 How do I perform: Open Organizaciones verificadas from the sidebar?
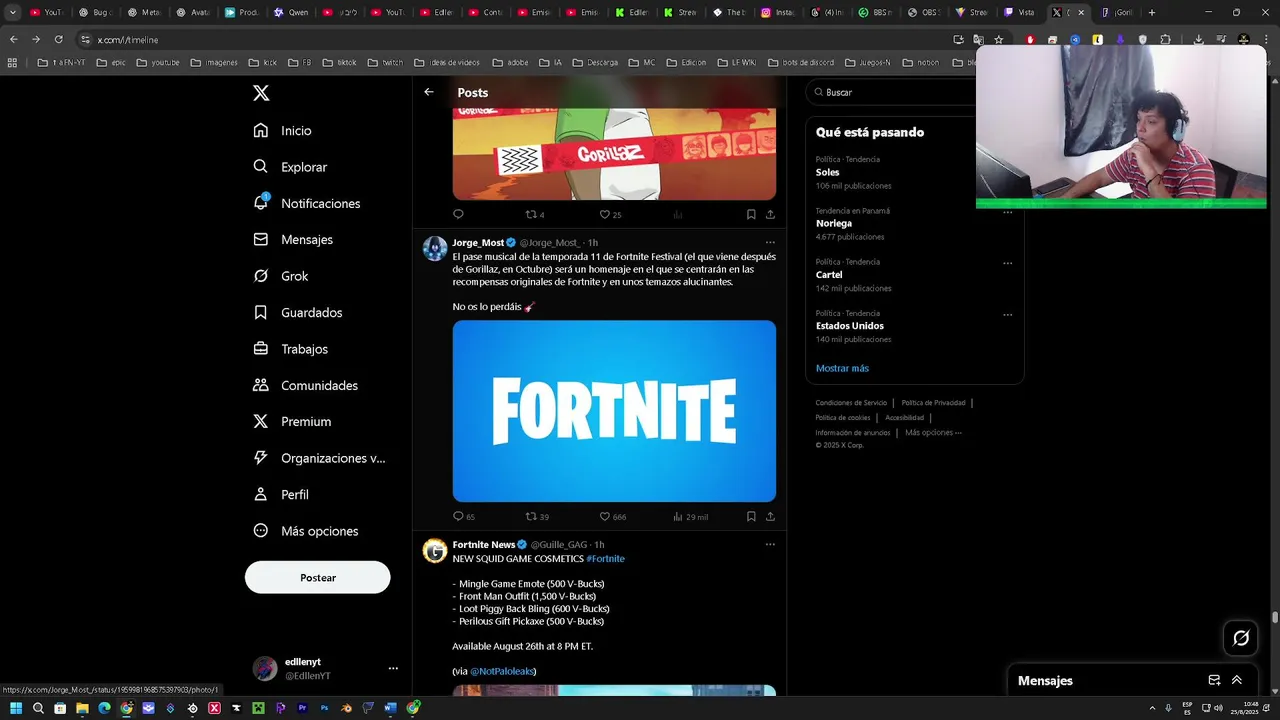tap(319, 458)
